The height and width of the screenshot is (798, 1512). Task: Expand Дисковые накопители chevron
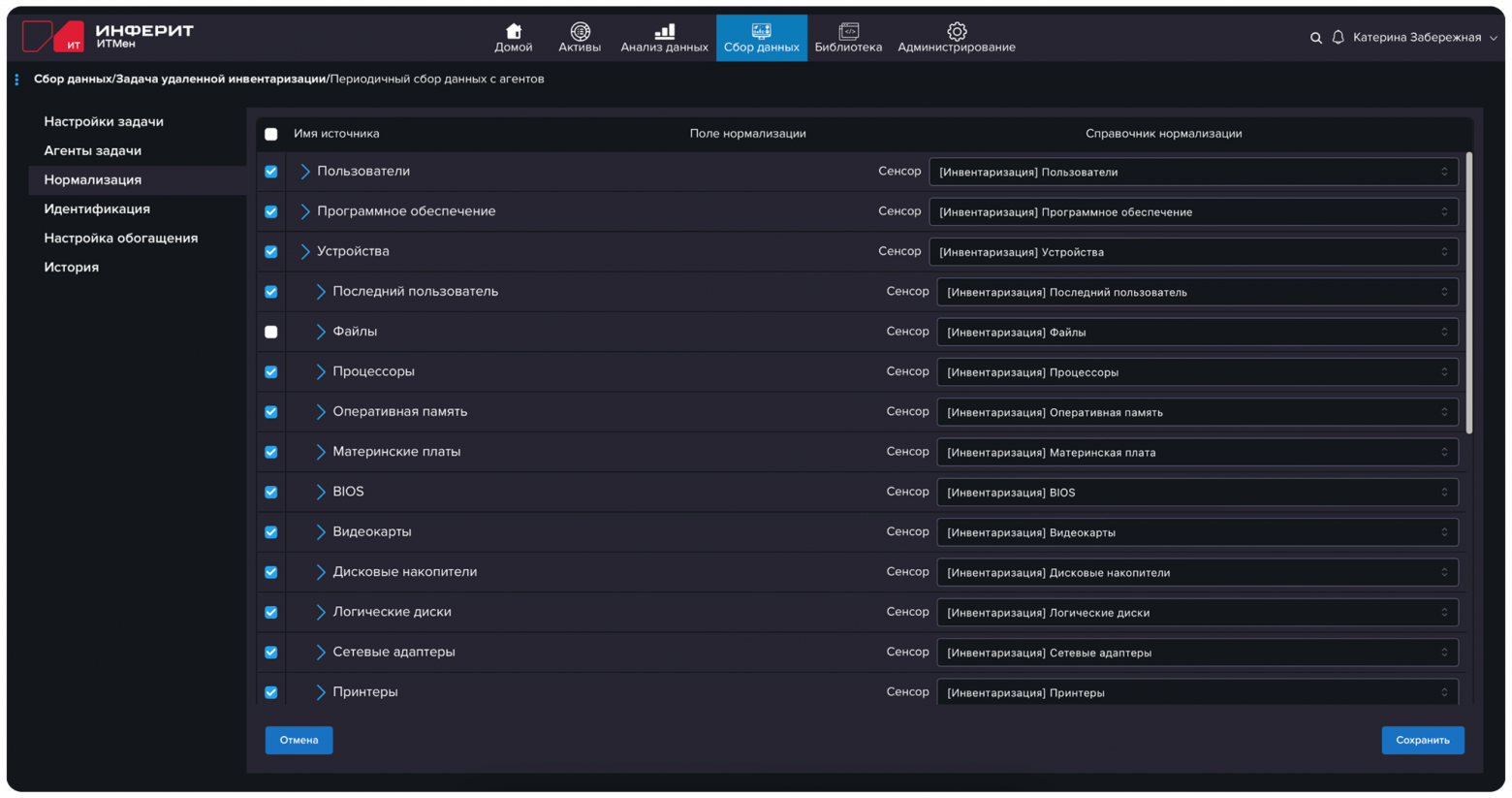point(320,572)
